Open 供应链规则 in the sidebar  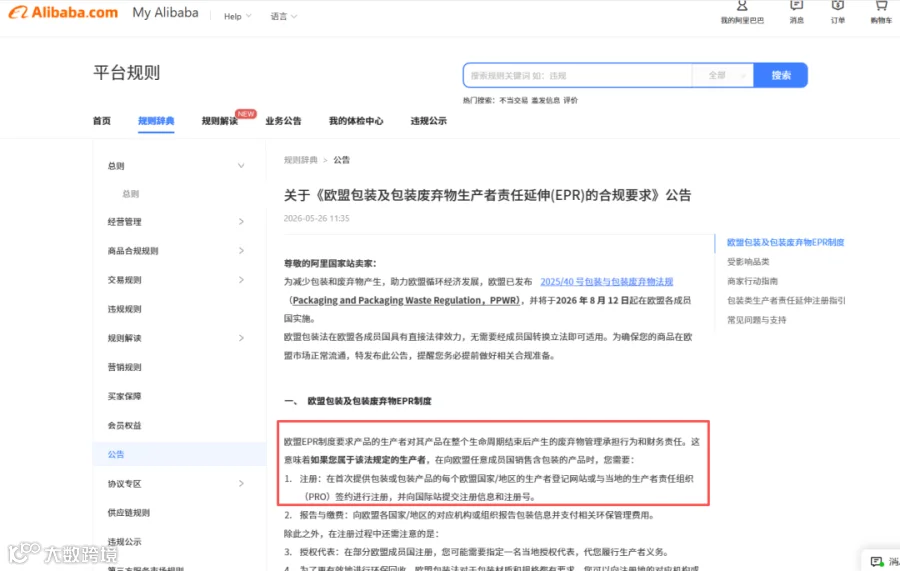(x=129, y=512)
